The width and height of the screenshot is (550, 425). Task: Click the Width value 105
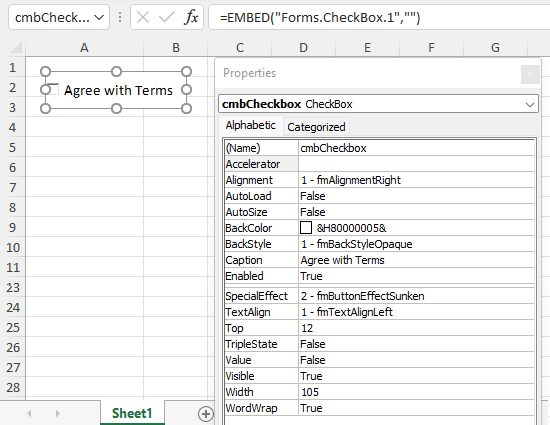tap(416, 392)
